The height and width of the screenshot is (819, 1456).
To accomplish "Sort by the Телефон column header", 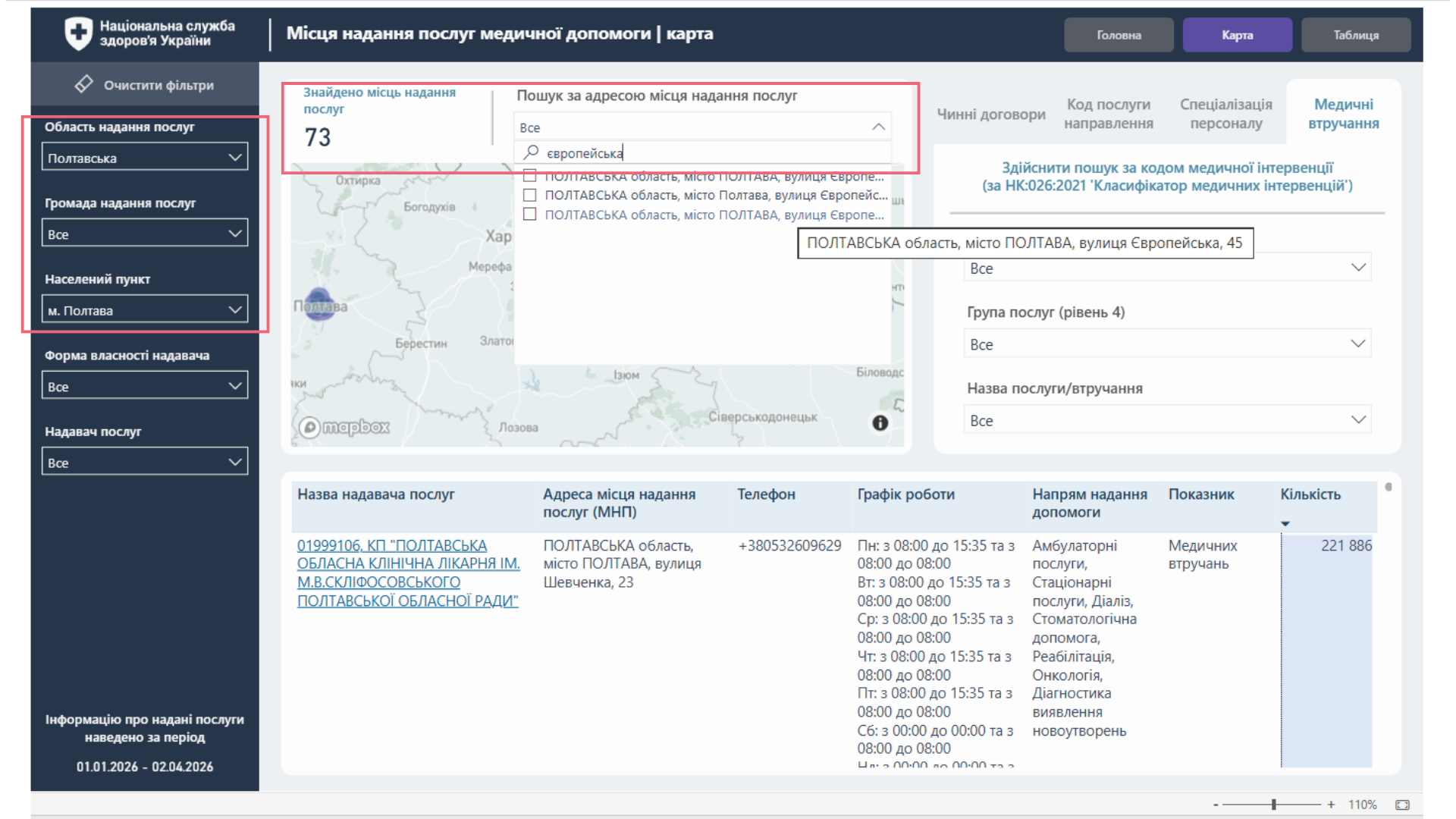I will [766, 494].
